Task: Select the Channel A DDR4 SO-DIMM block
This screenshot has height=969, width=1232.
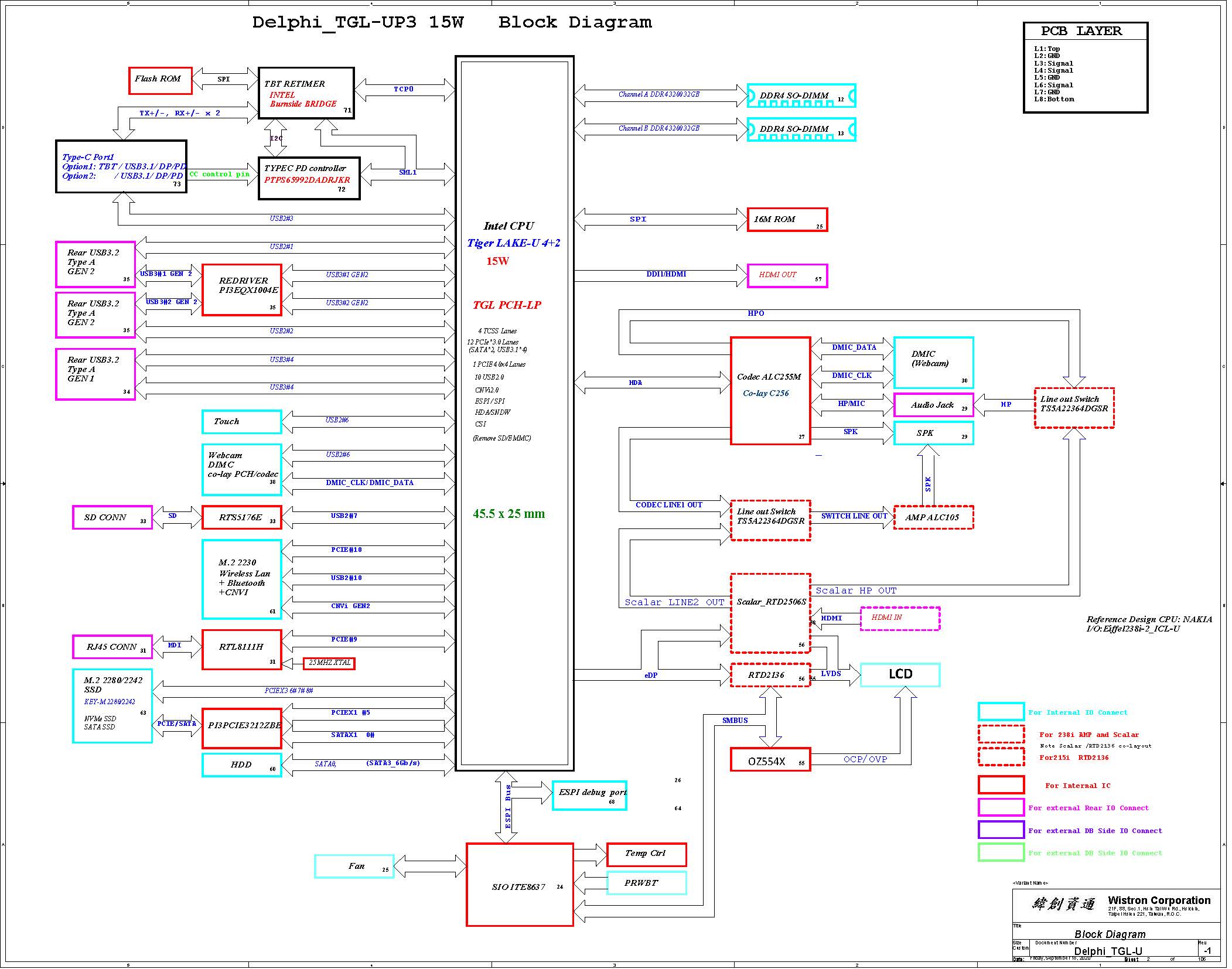Action: coord(801,95)
